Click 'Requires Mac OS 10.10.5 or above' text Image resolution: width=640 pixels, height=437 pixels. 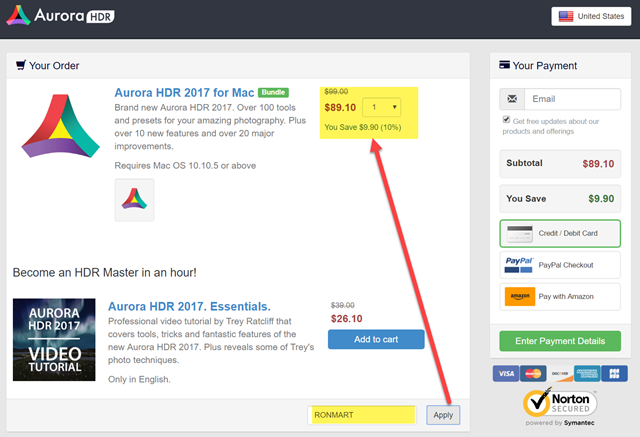185,166
